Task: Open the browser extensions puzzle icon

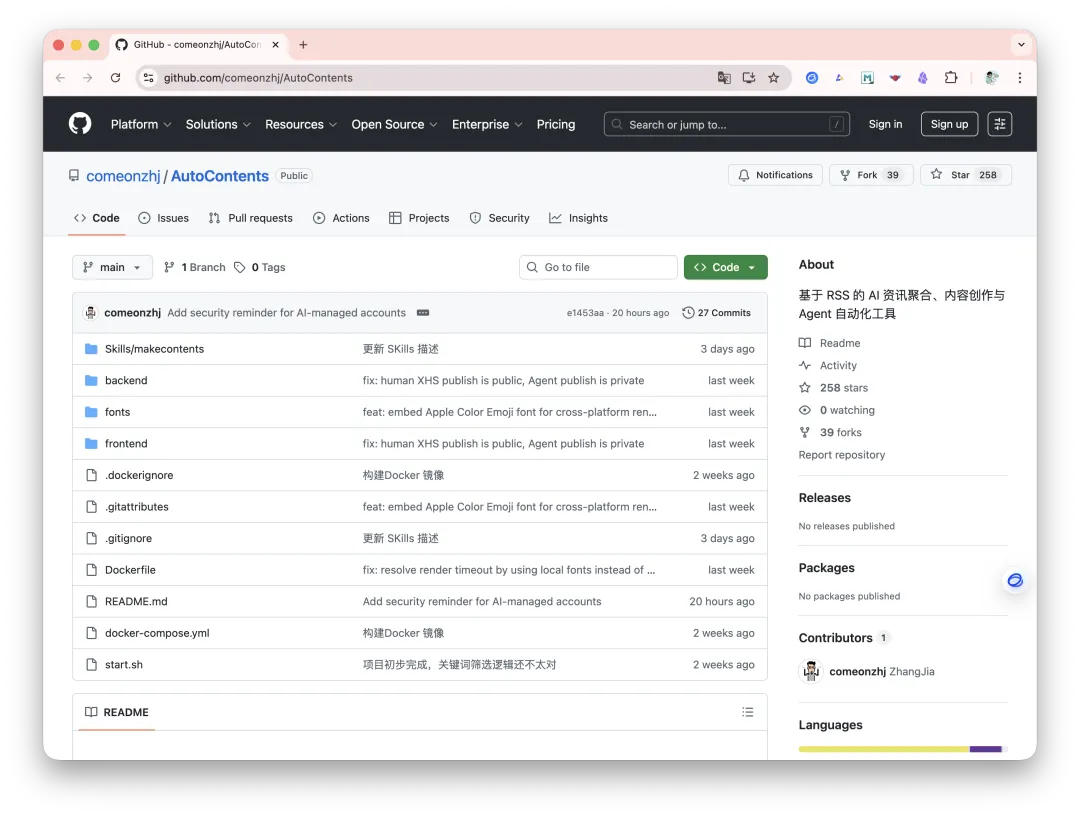Action: 951,78
